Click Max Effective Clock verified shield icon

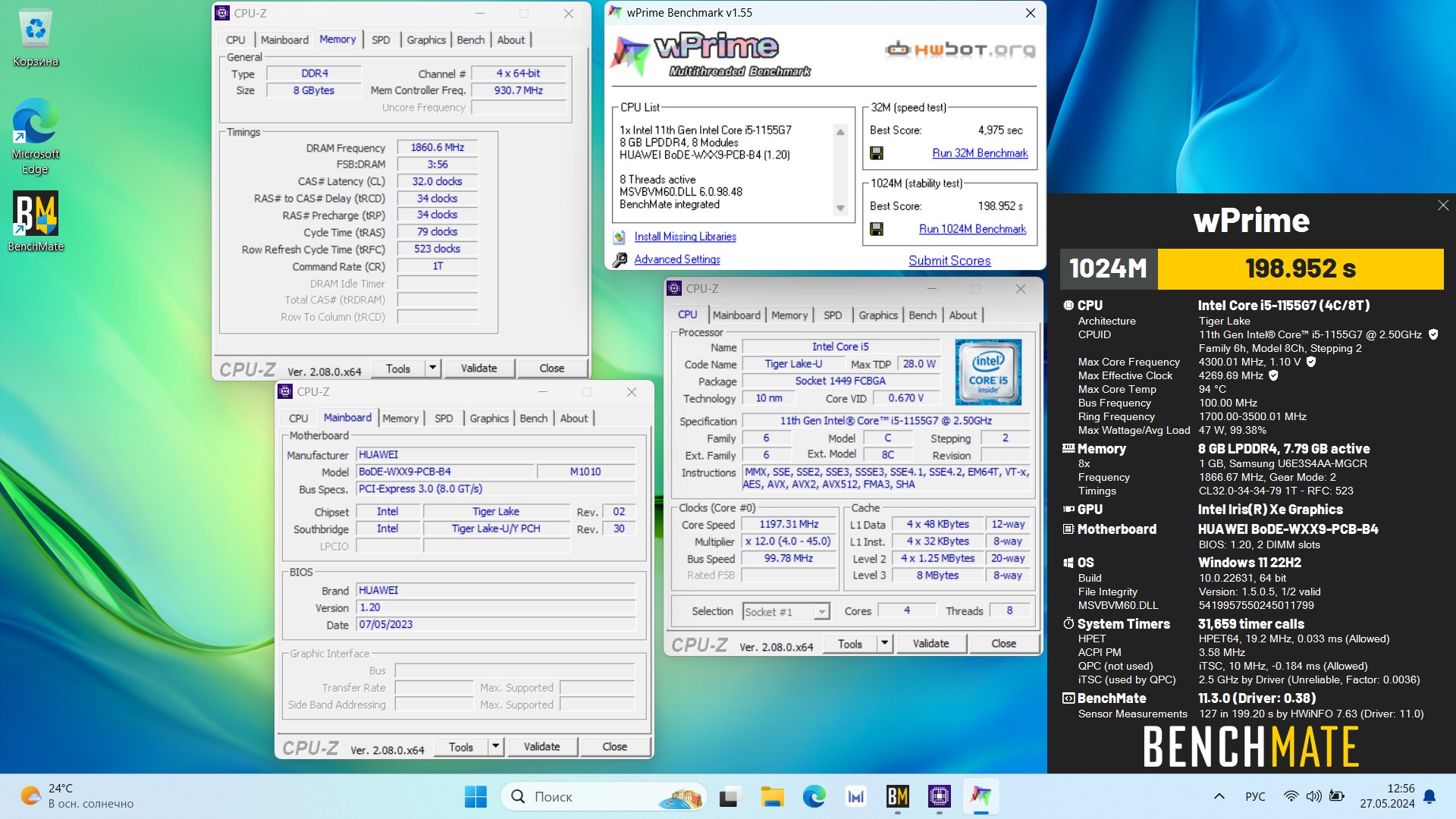[1273, 375]
